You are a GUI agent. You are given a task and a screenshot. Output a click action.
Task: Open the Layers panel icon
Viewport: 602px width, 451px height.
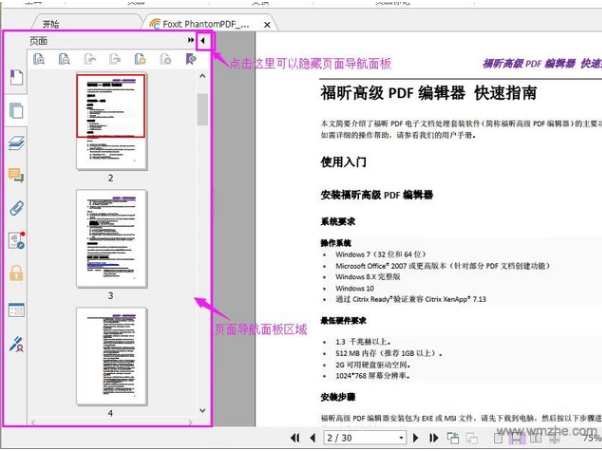16,143
